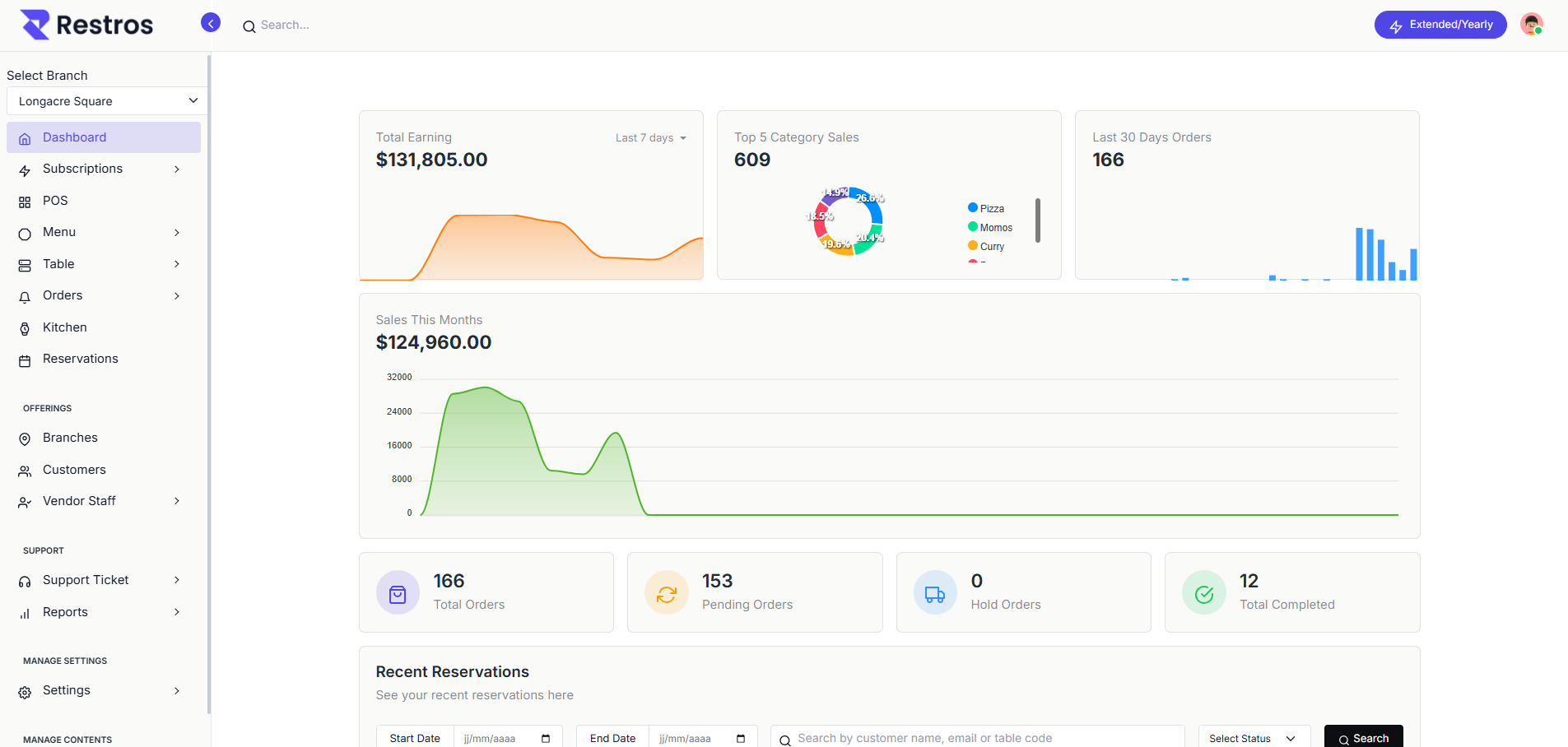Click the Hold Orders truck icon
The width and height of the screenshot is (1568, 747).
(x=935, y=593)
